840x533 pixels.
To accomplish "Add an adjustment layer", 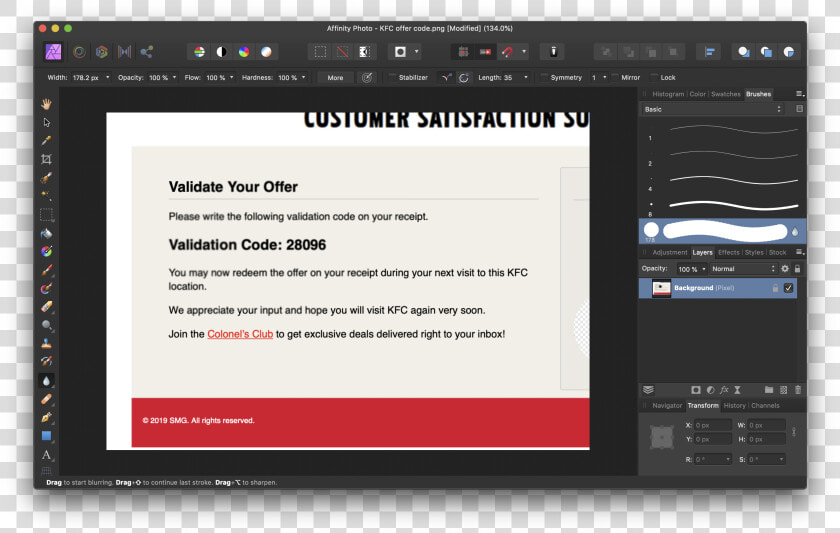I will coord(710,390).
